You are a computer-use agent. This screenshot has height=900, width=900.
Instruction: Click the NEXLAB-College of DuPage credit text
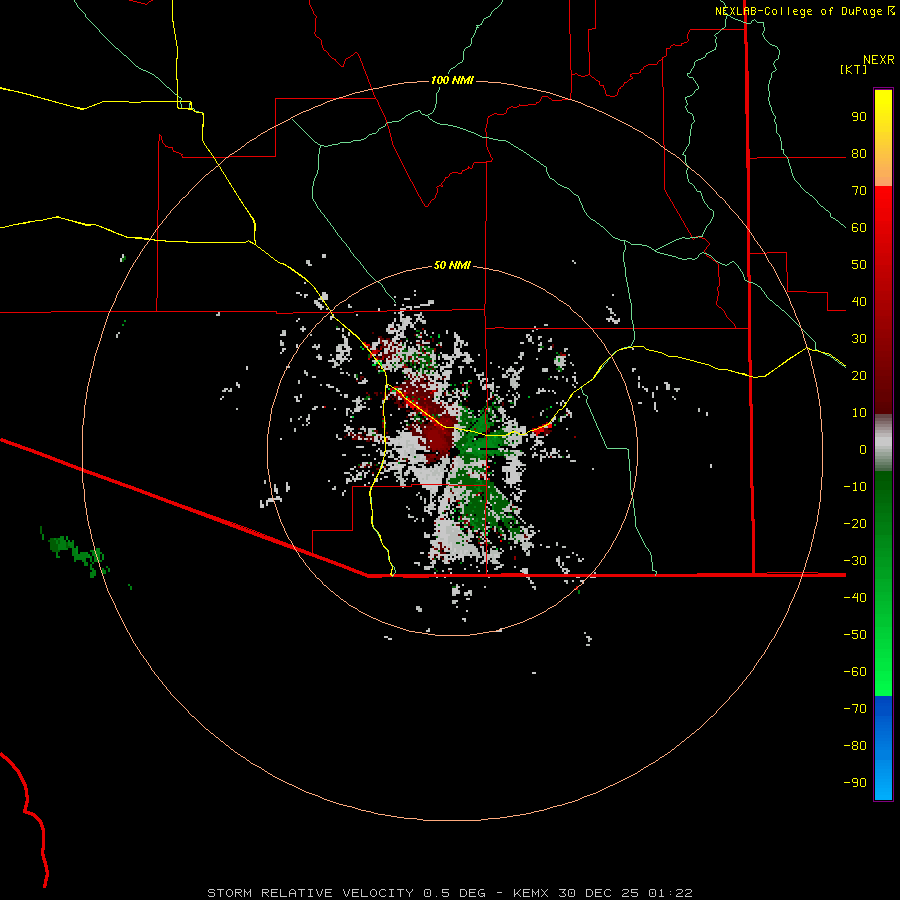(x=798, y=11)
